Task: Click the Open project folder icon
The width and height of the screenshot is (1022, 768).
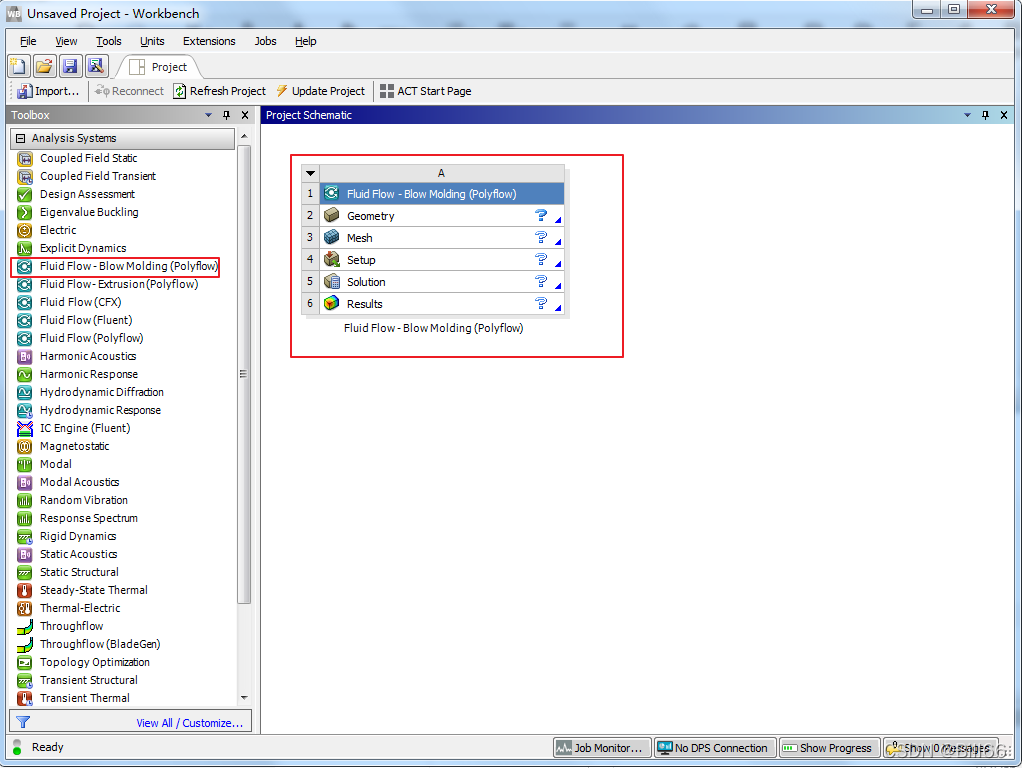Action: pos(44,66)
